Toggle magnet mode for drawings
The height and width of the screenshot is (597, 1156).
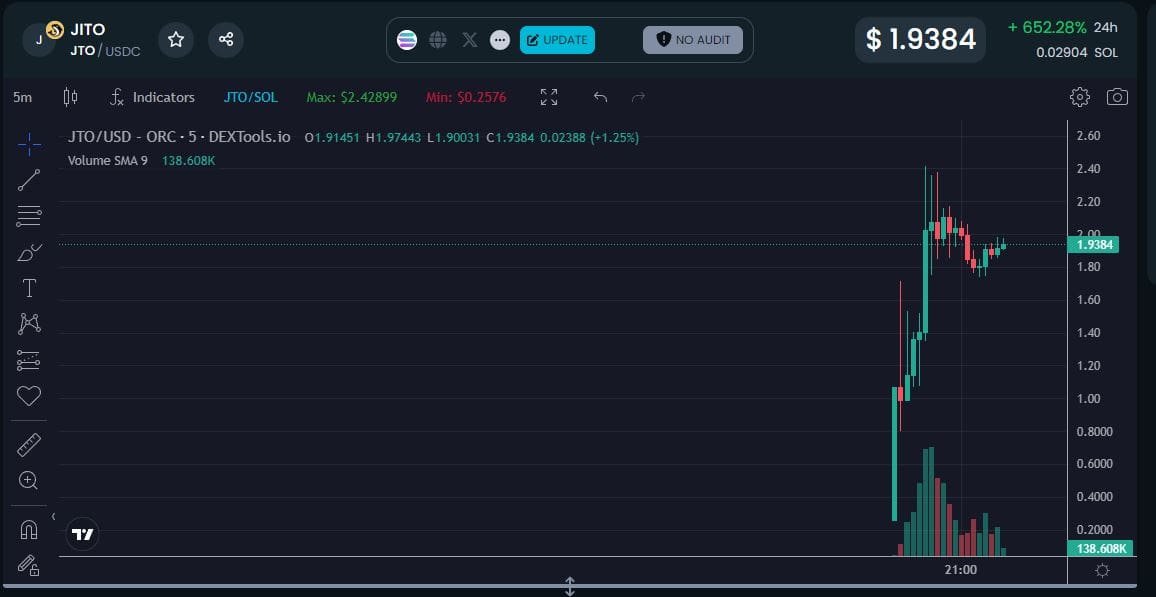coord(29,528)
